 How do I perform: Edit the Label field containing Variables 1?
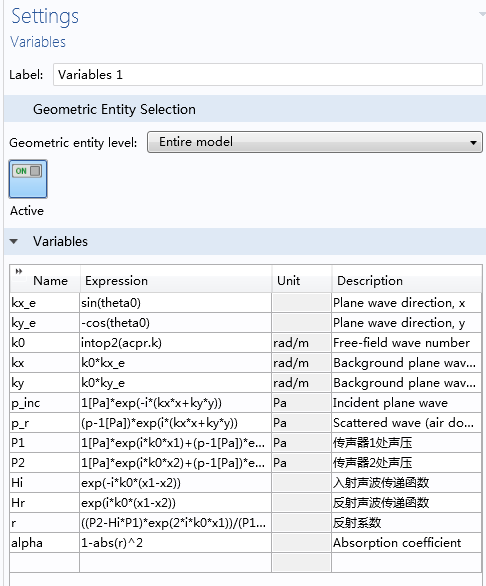tap(268, 75)
